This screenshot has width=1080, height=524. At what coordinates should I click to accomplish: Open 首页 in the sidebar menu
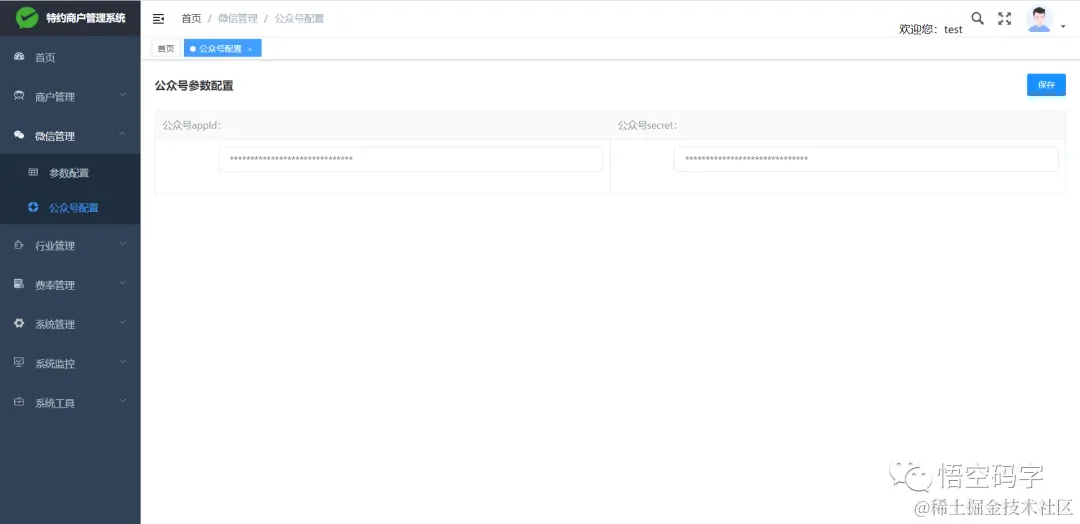[x=70, y=58]
